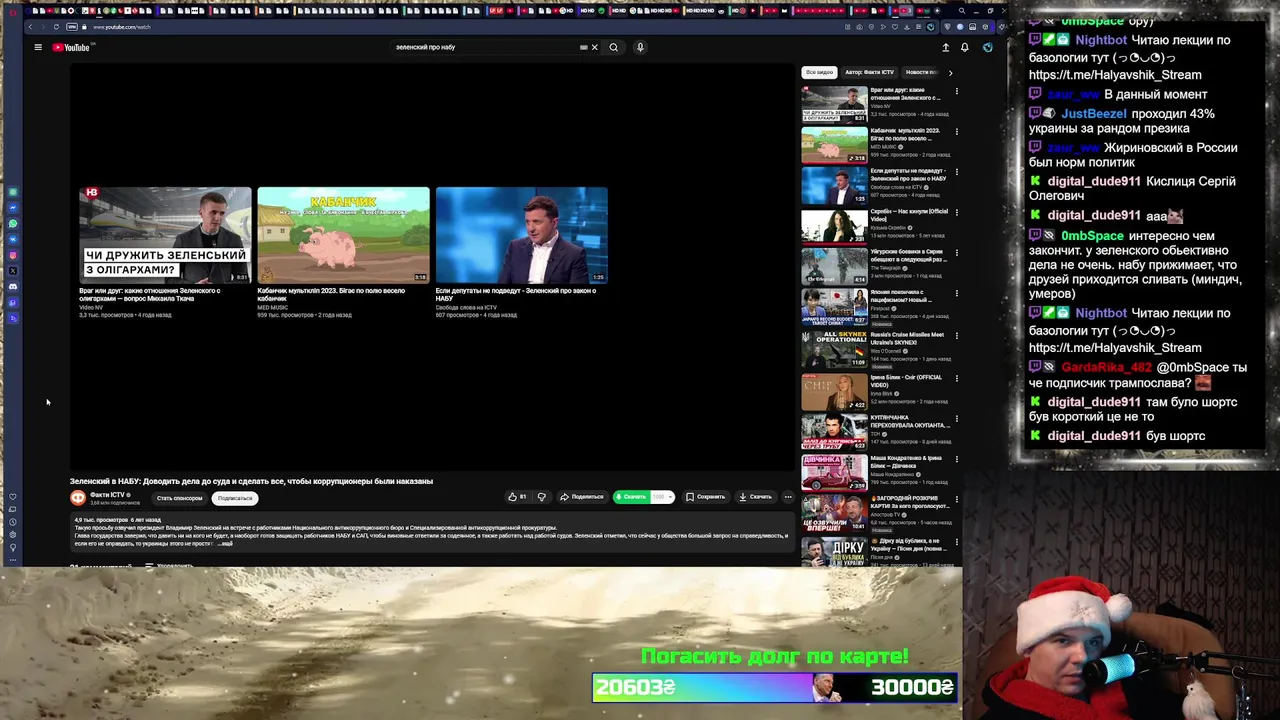Open the YouTube guide hamburger menu

click(x=38, y=47)
